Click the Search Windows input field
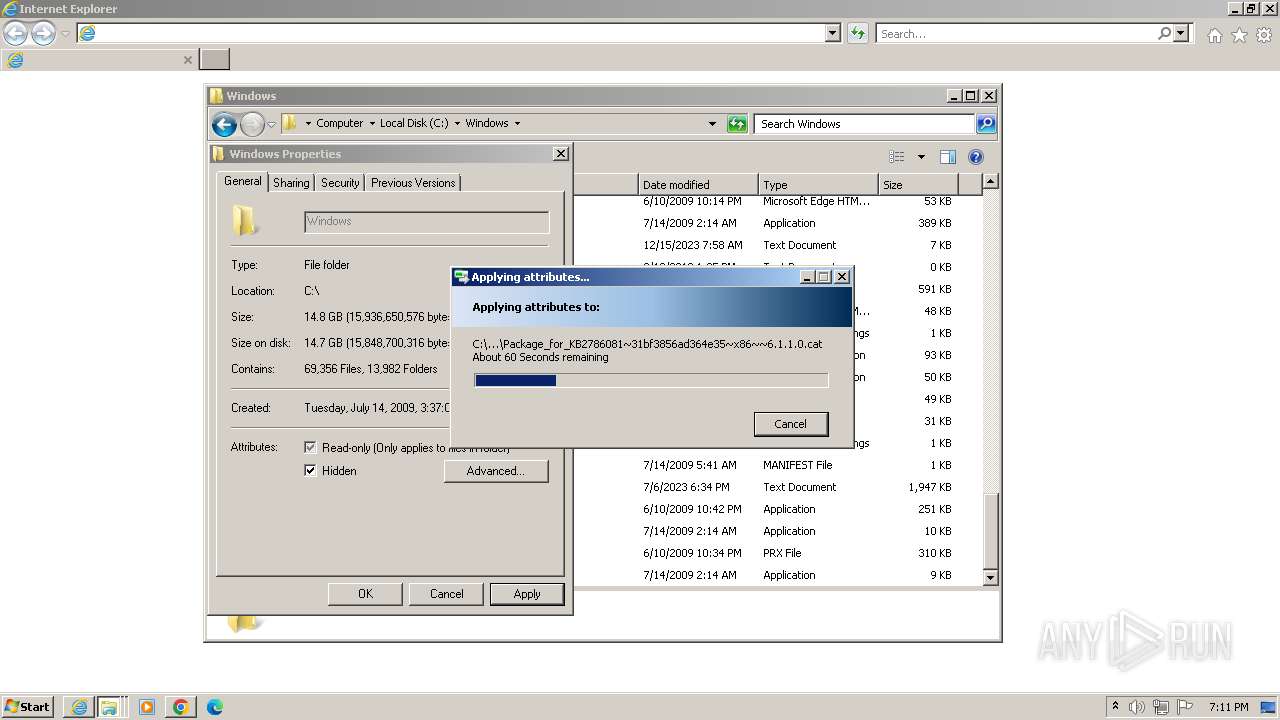1280x720 pixels. pyautogui.click(x=864, y=124)
